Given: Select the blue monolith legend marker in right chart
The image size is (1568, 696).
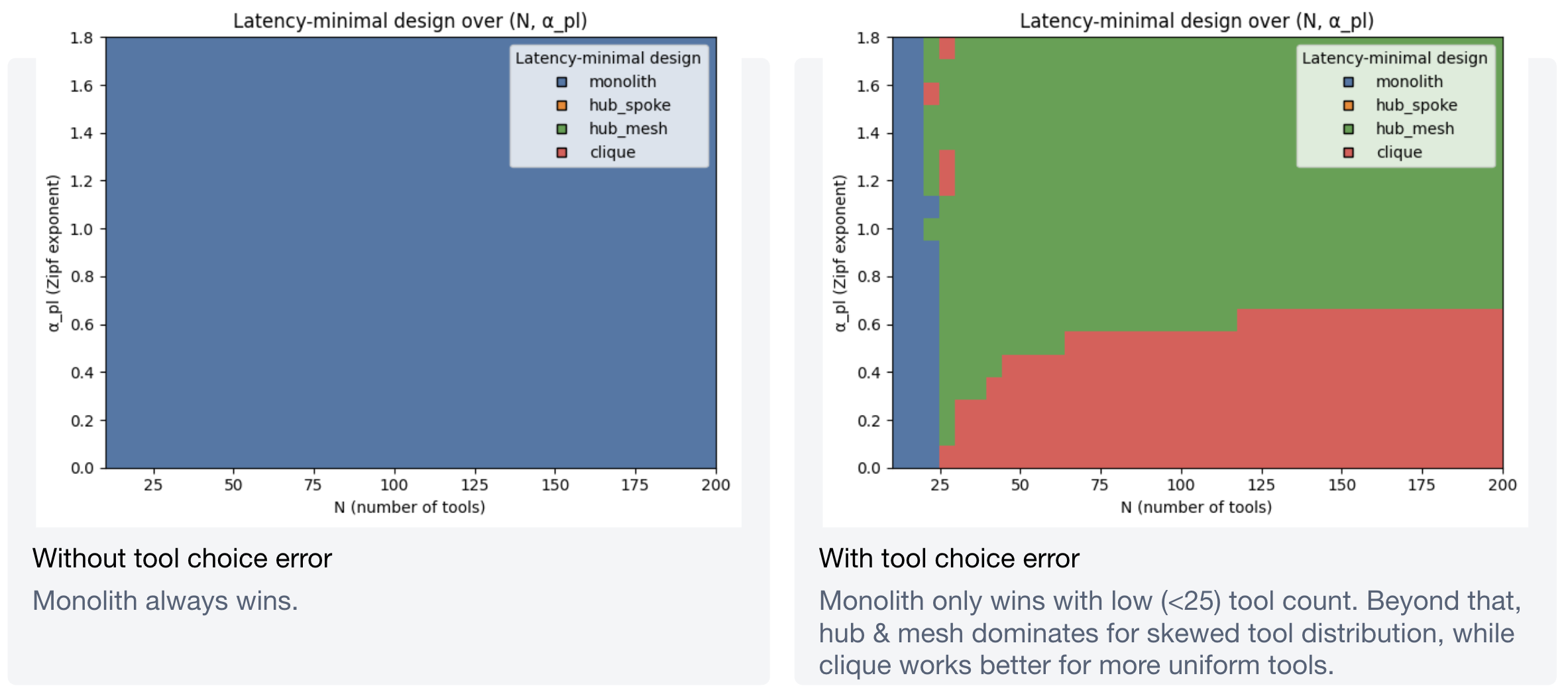Looking at the screenshot, I should tap(1349, 82).
